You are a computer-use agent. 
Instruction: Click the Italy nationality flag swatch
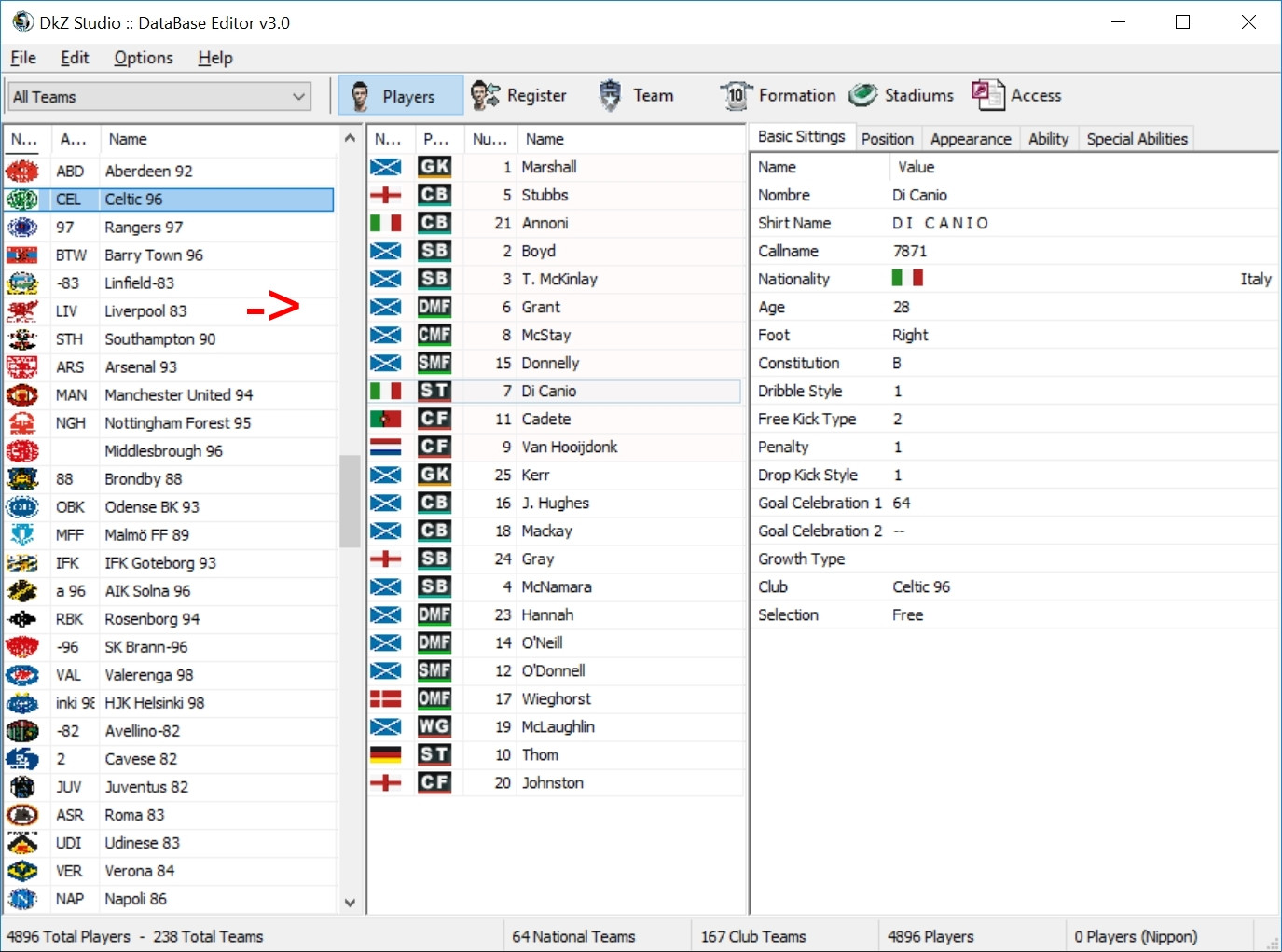[x=907, y=278]
